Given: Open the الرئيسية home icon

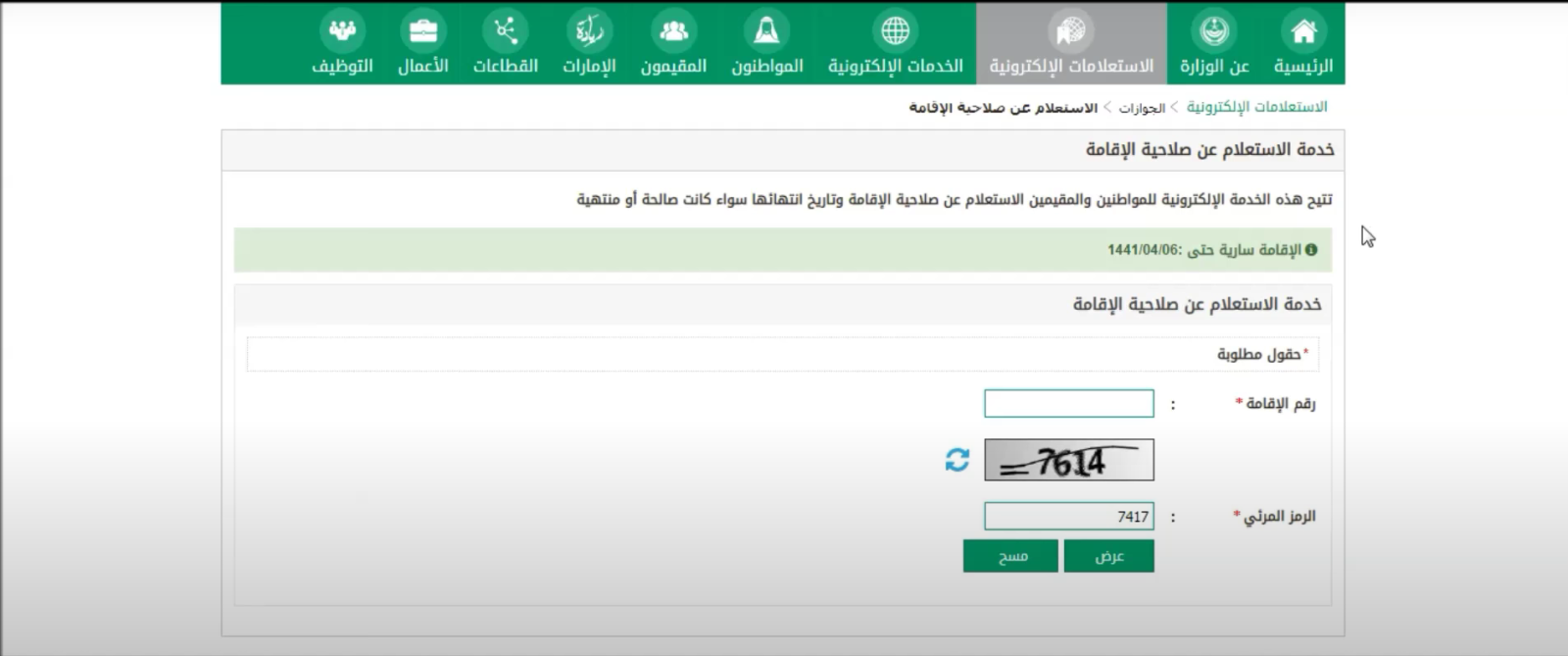Looking at the screenshot, I should click(1302, 31).
